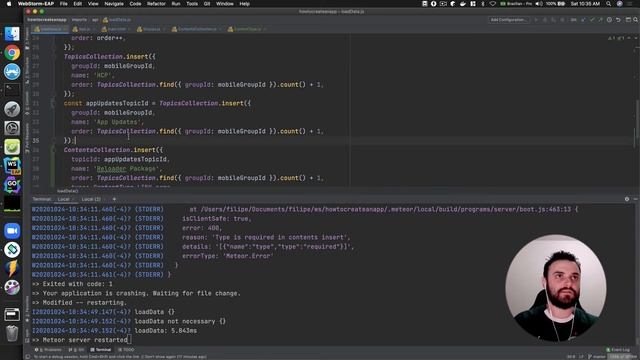The image size is (640, 360).
Task: Select the Local (2) terminal tab
Action: (x=91, y=199)
